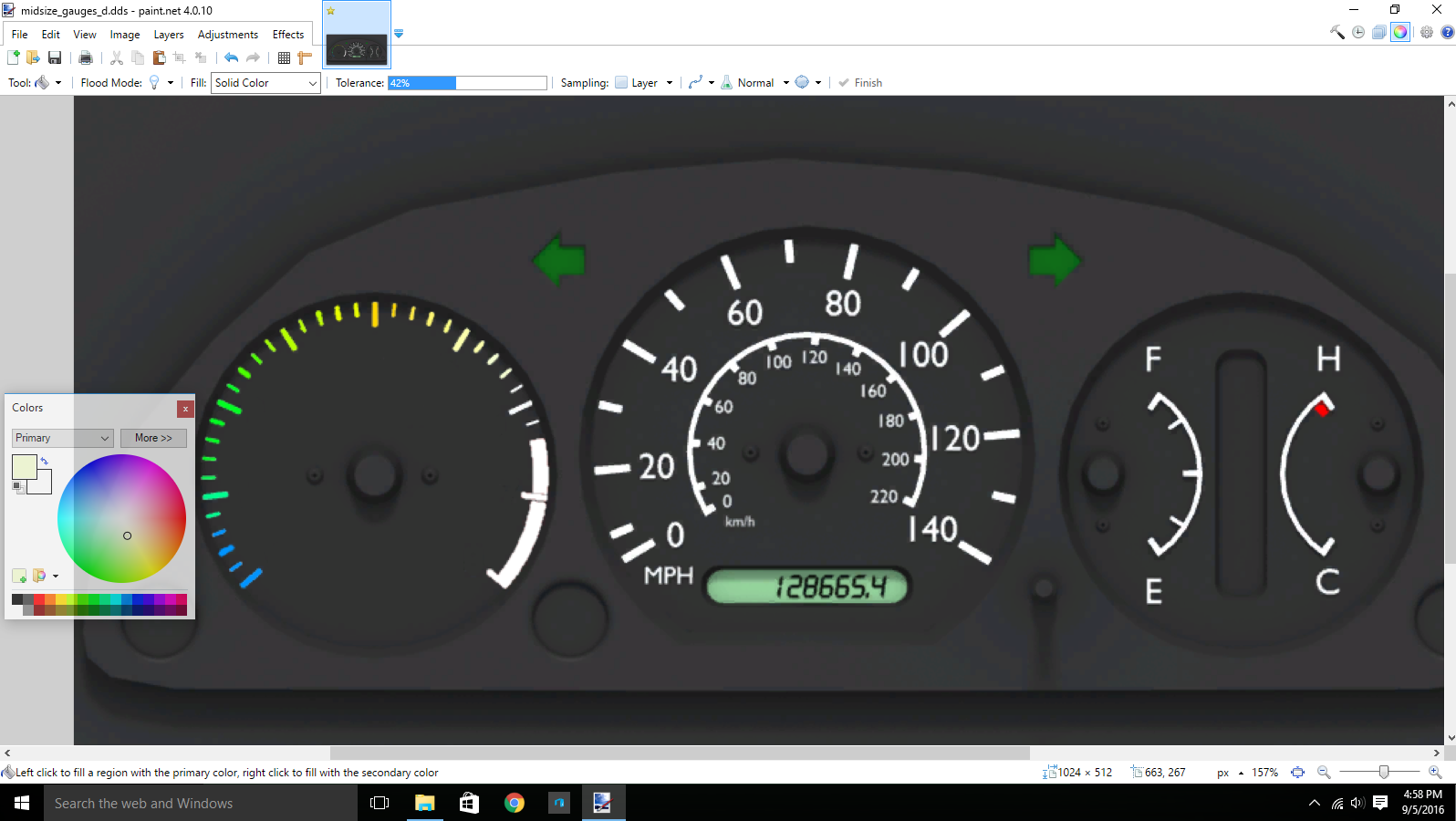
Task: Adjust the zoom slider handle
Action: click(1384, 773)
